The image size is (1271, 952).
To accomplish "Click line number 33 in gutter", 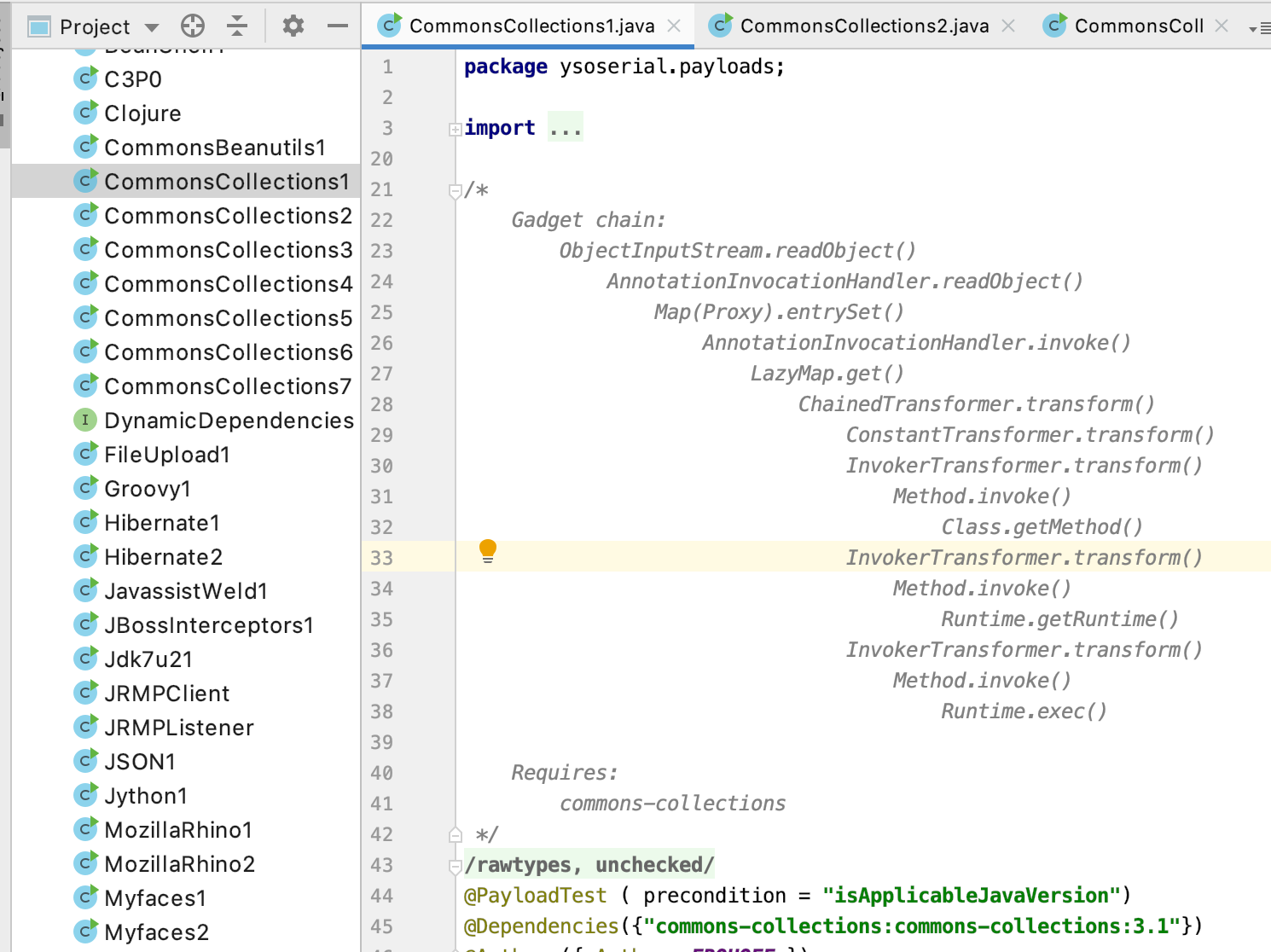I will [x=382, y=558].
